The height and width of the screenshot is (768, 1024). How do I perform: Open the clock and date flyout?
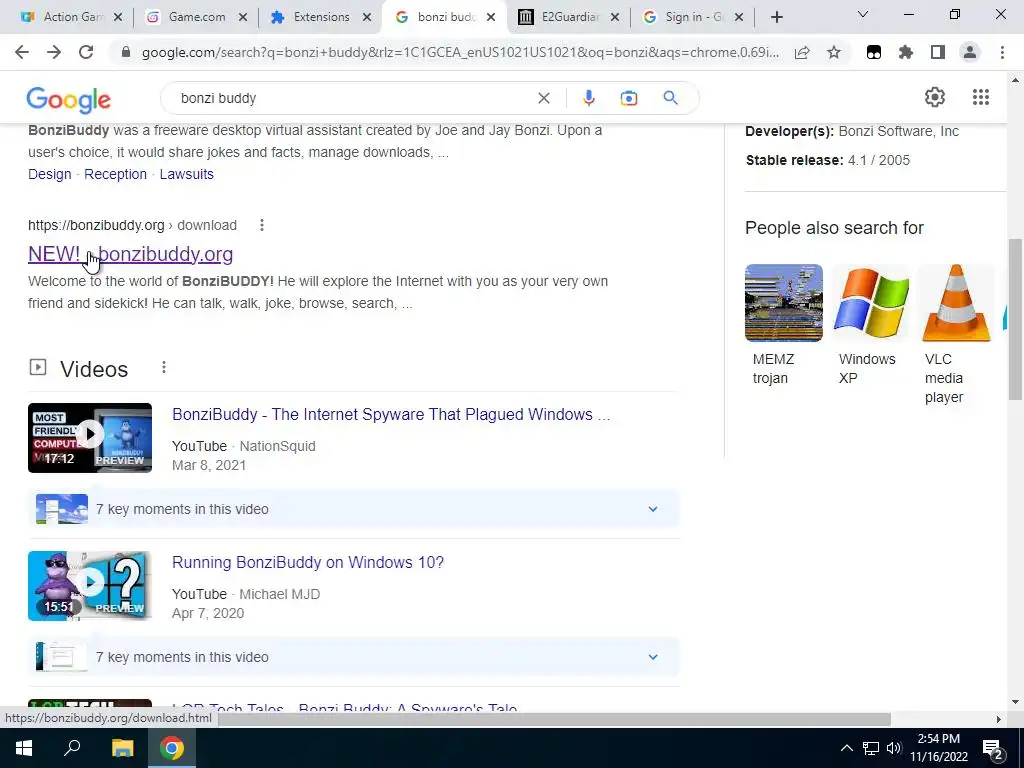coord(938,748)
